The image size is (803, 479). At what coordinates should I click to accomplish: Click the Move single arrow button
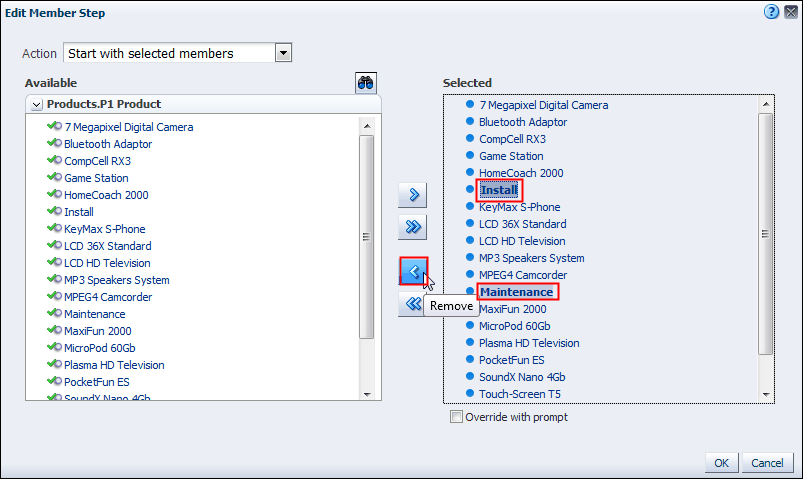(412, 194)
